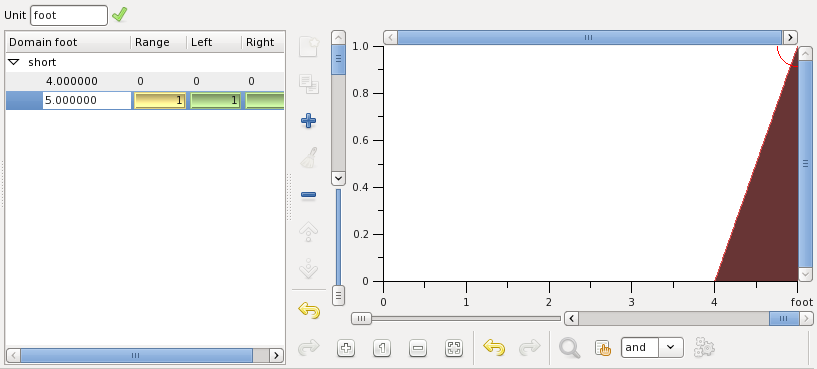Click the hand-pointer edit mode icon
This screenshot has height=369, width=817.
[x=602, y=348]
